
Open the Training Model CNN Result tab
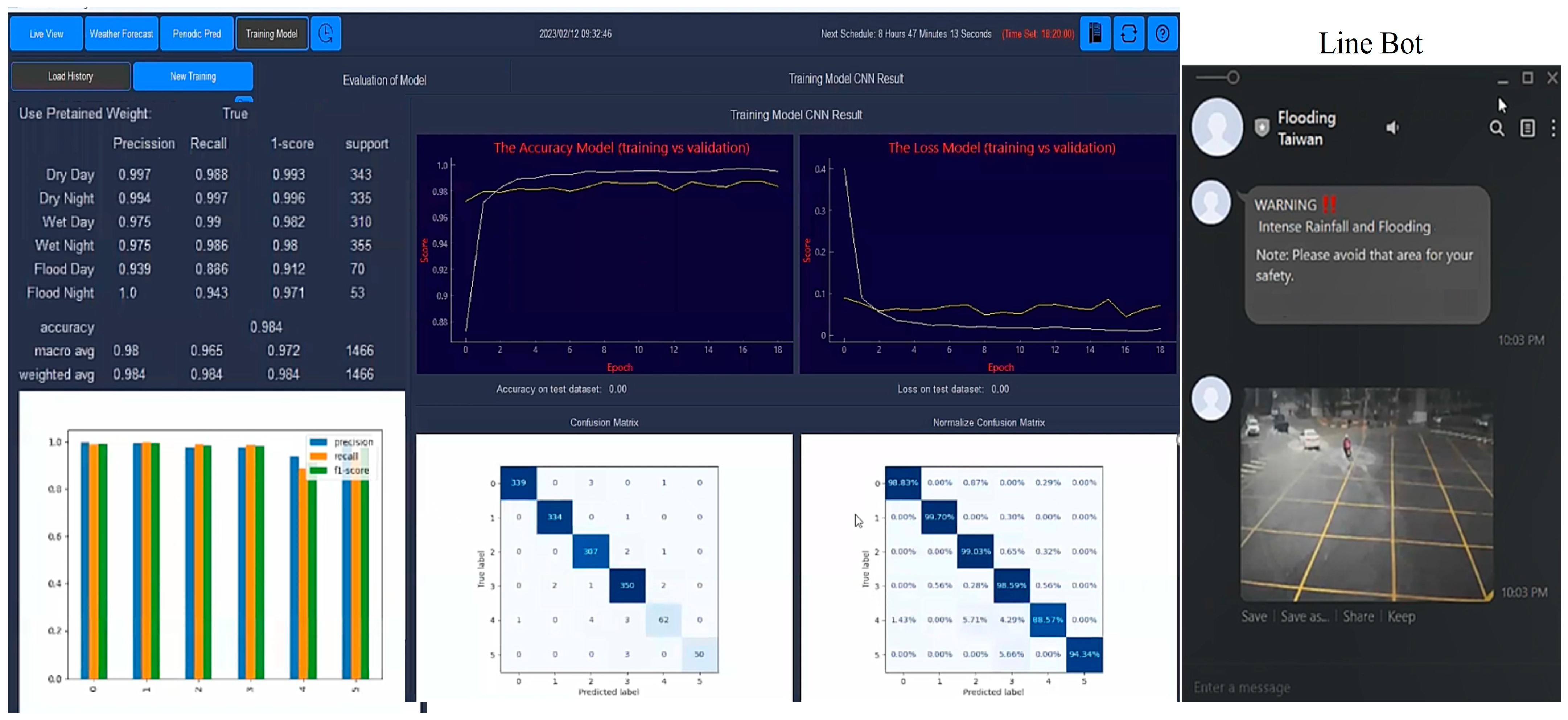(845, 78)
